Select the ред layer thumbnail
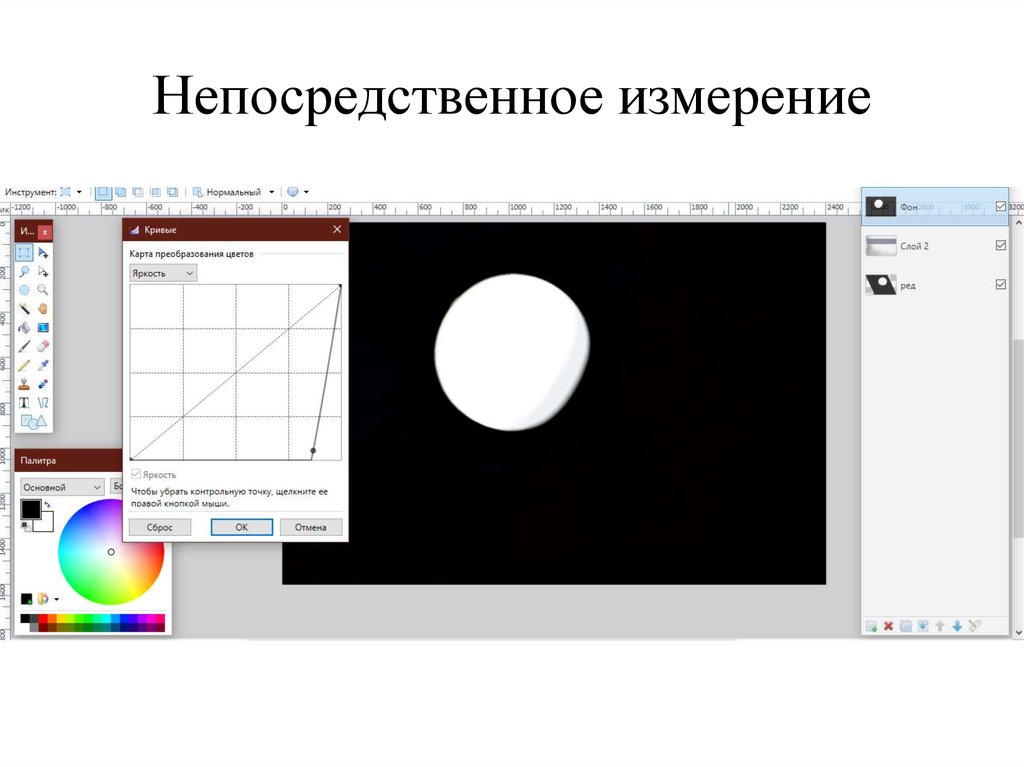This screenshot has height=767, width=1024. click(x=881, y=285)
